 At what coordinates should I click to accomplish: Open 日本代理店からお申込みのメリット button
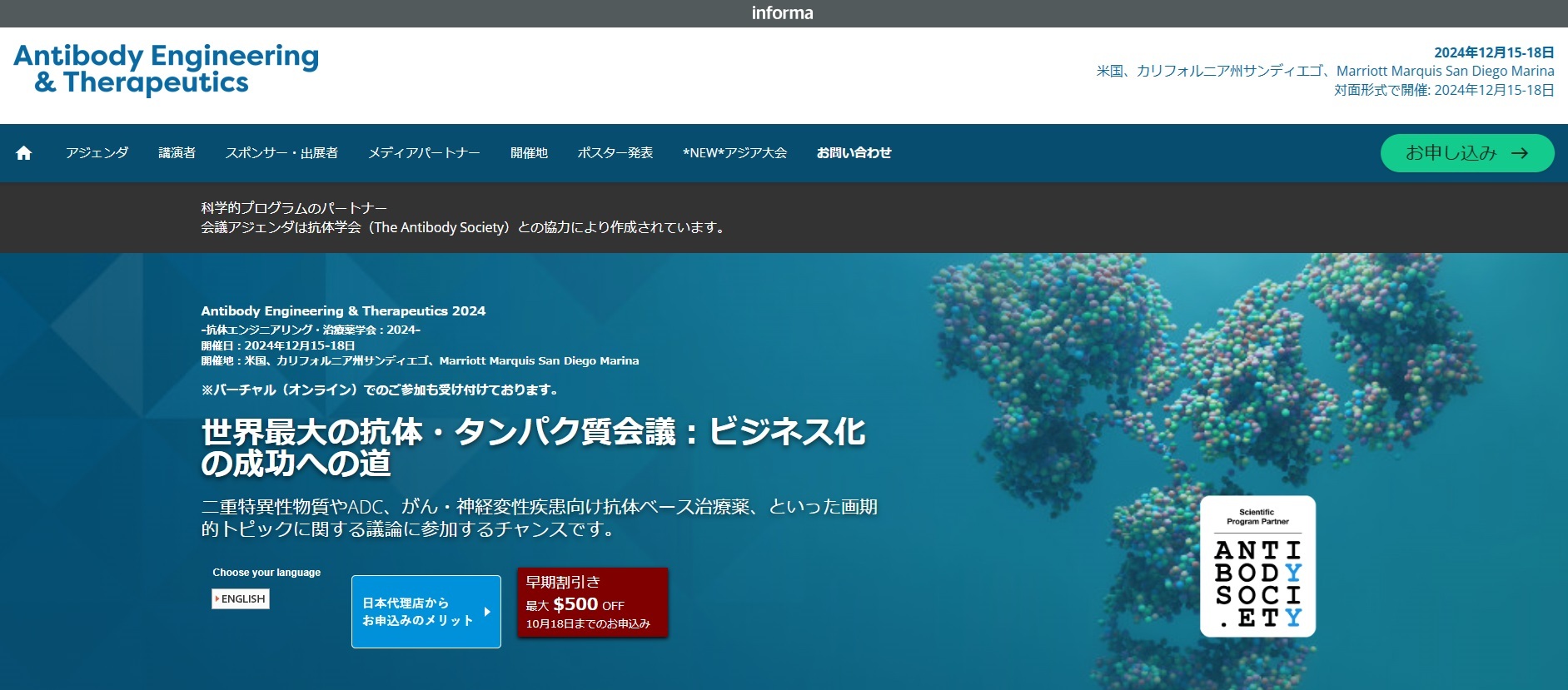point(426,612)
